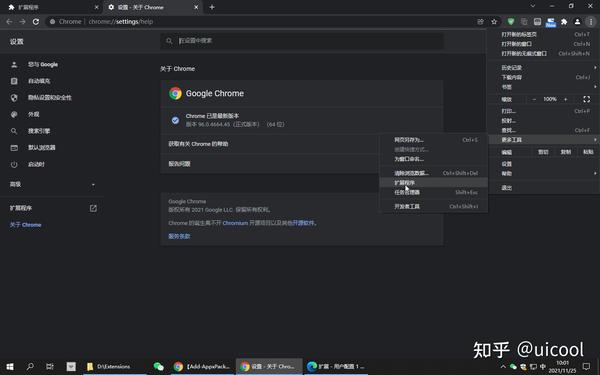The width and height of the screenshot is (600, 375).
Task: Bookmark this page with the star icon
Action: click(x=494, y=22)
